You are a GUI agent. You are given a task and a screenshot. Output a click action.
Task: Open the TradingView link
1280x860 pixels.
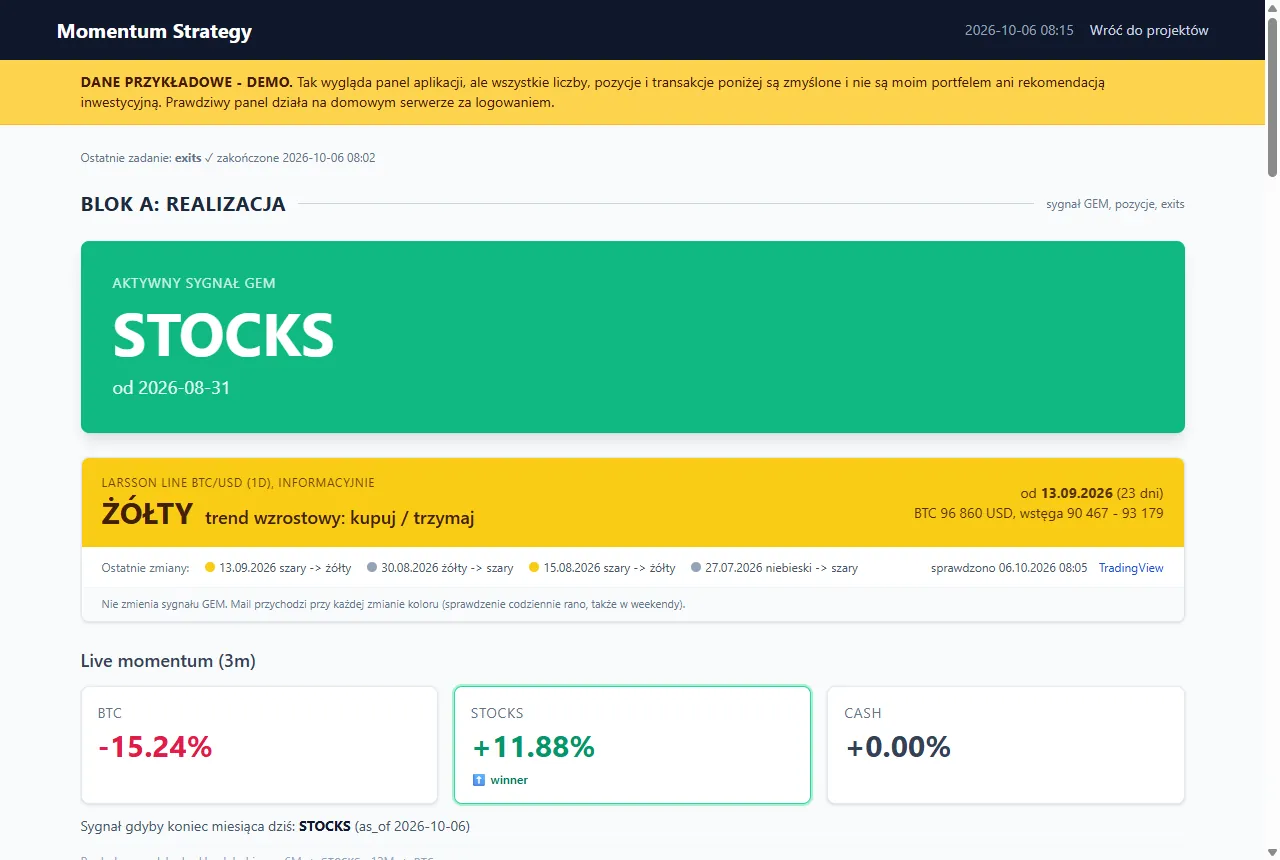click(1131, 568)
